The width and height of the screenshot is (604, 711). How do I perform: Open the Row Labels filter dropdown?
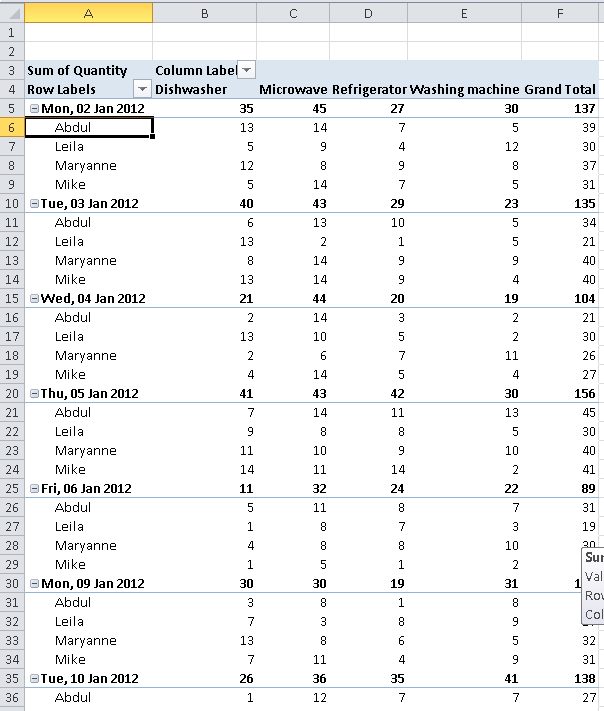click(x=142, y=89)
